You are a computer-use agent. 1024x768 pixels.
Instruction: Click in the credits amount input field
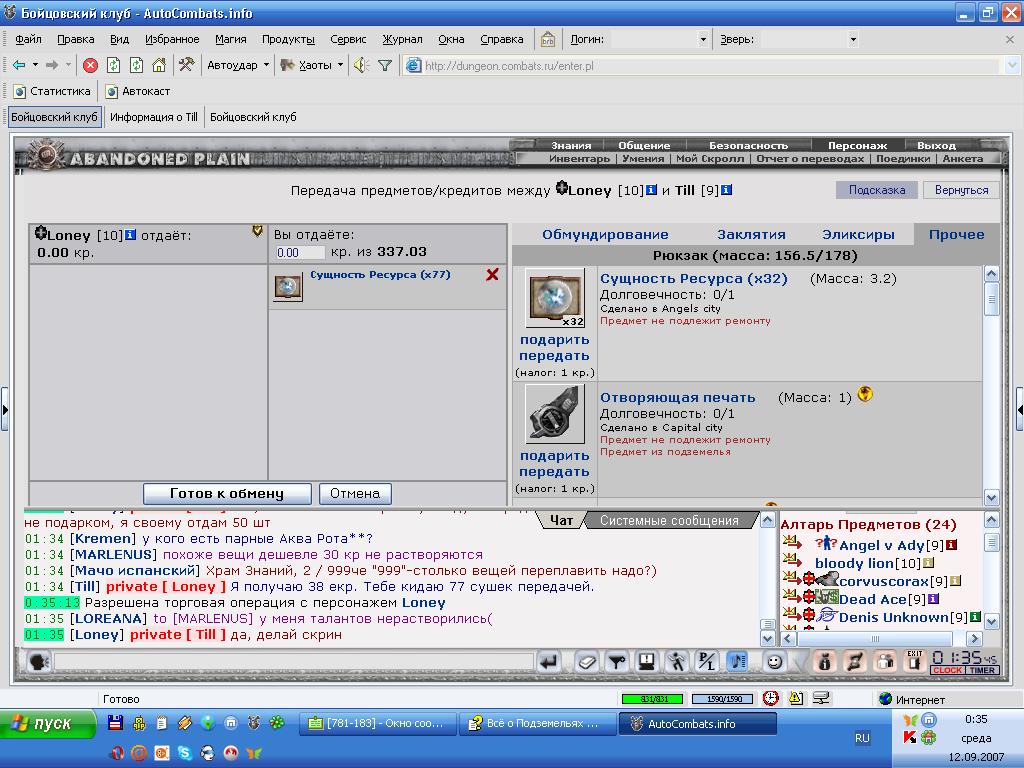tap(299, 253)
